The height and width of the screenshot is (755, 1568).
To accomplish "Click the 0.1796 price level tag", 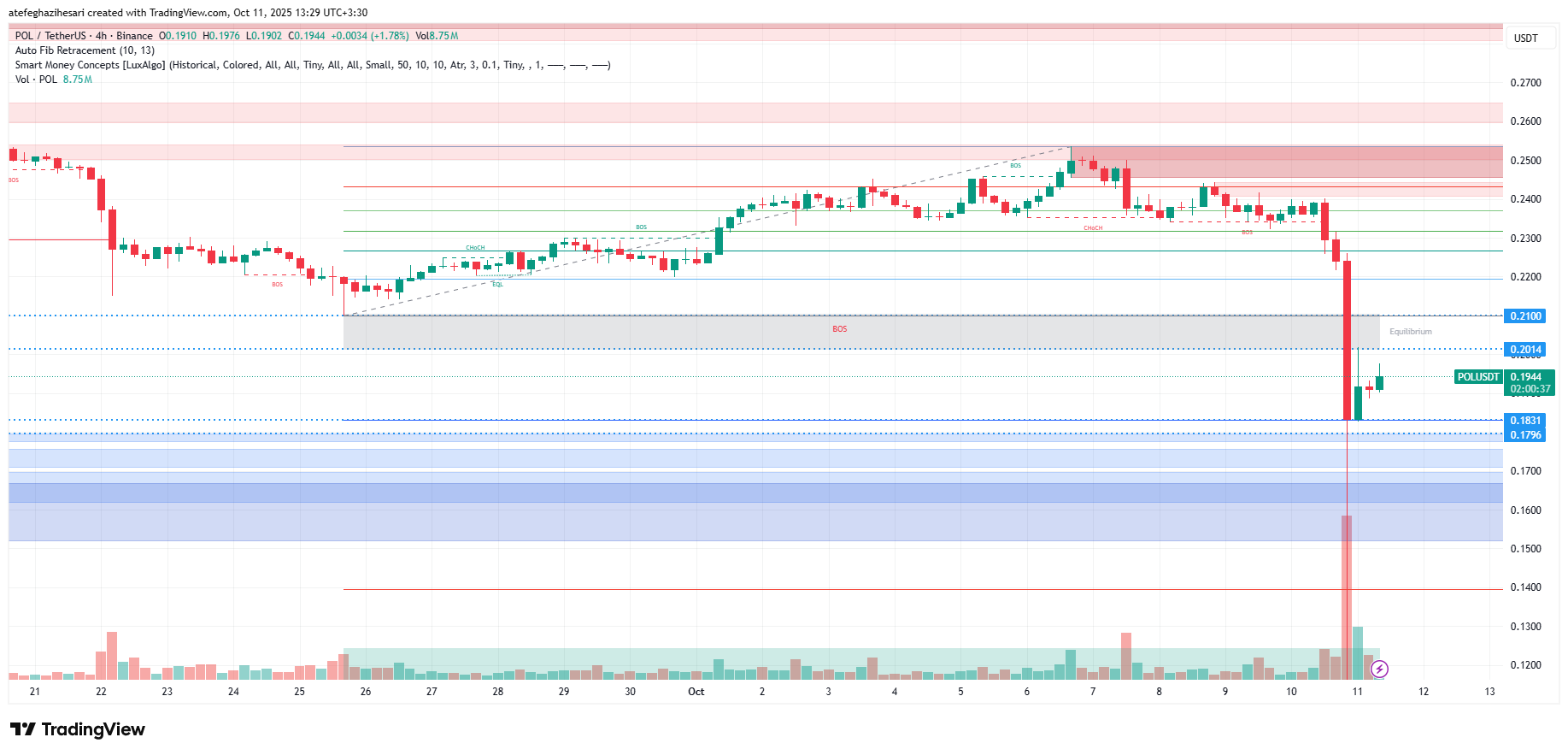I will pyautogui.click(x=1525, y=435).
